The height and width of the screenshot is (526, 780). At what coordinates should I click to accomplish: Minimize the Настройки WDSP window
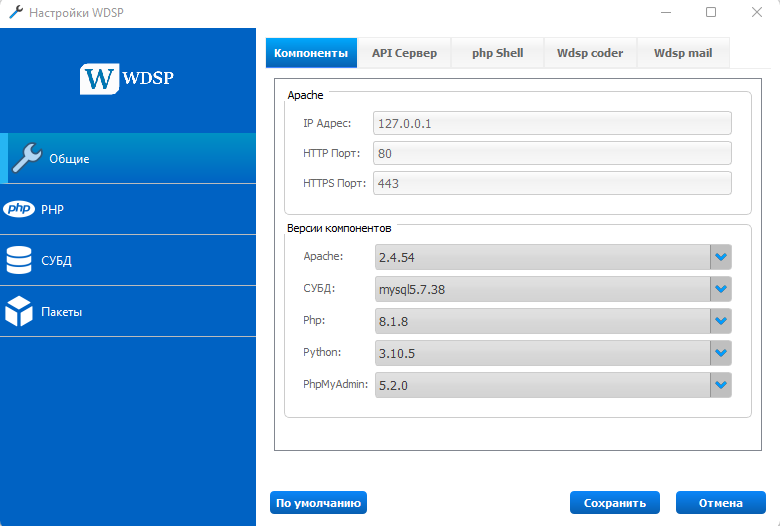666,12
